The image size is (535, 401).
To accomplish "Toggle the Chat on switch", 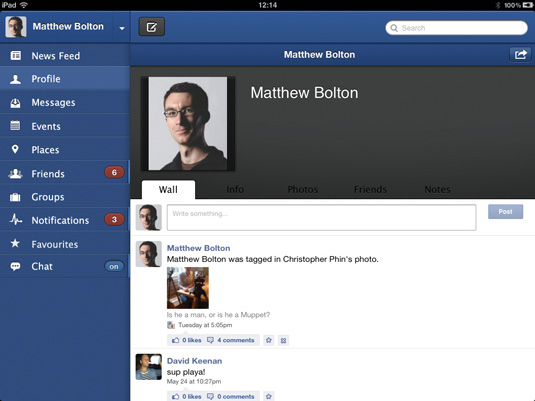I will tap(114, 267).
